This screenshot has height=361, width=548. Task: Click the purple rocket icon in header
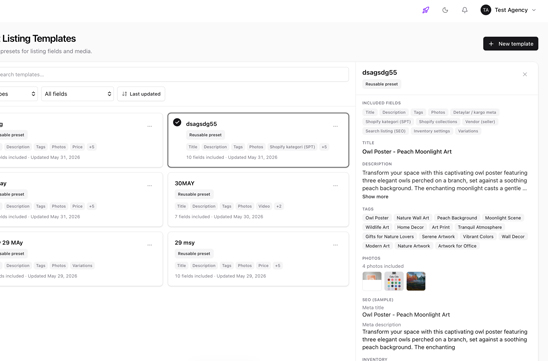pos(425,10)
